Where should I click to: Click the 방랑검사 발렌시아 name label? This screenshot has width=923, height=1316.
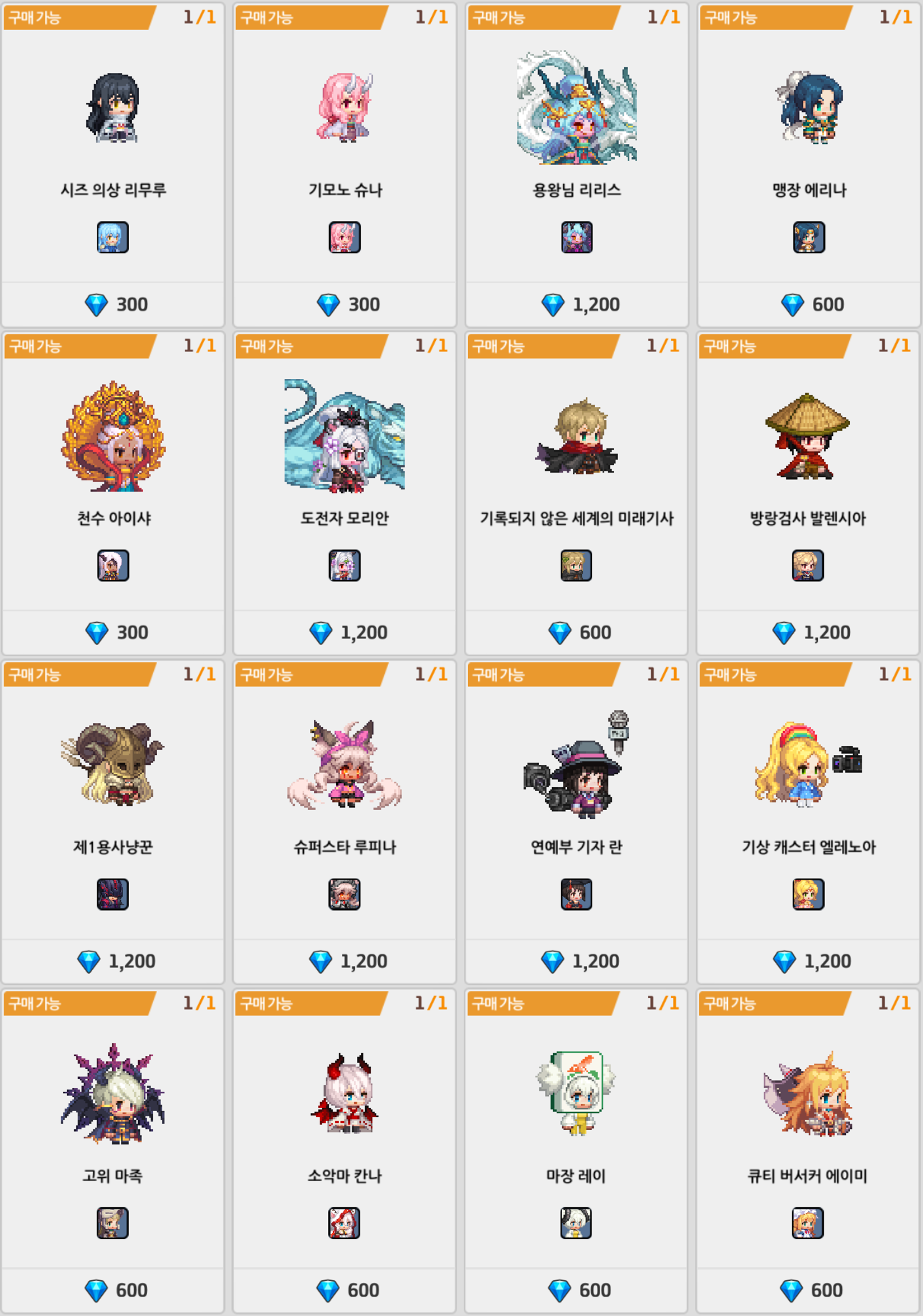click(808, 518)
